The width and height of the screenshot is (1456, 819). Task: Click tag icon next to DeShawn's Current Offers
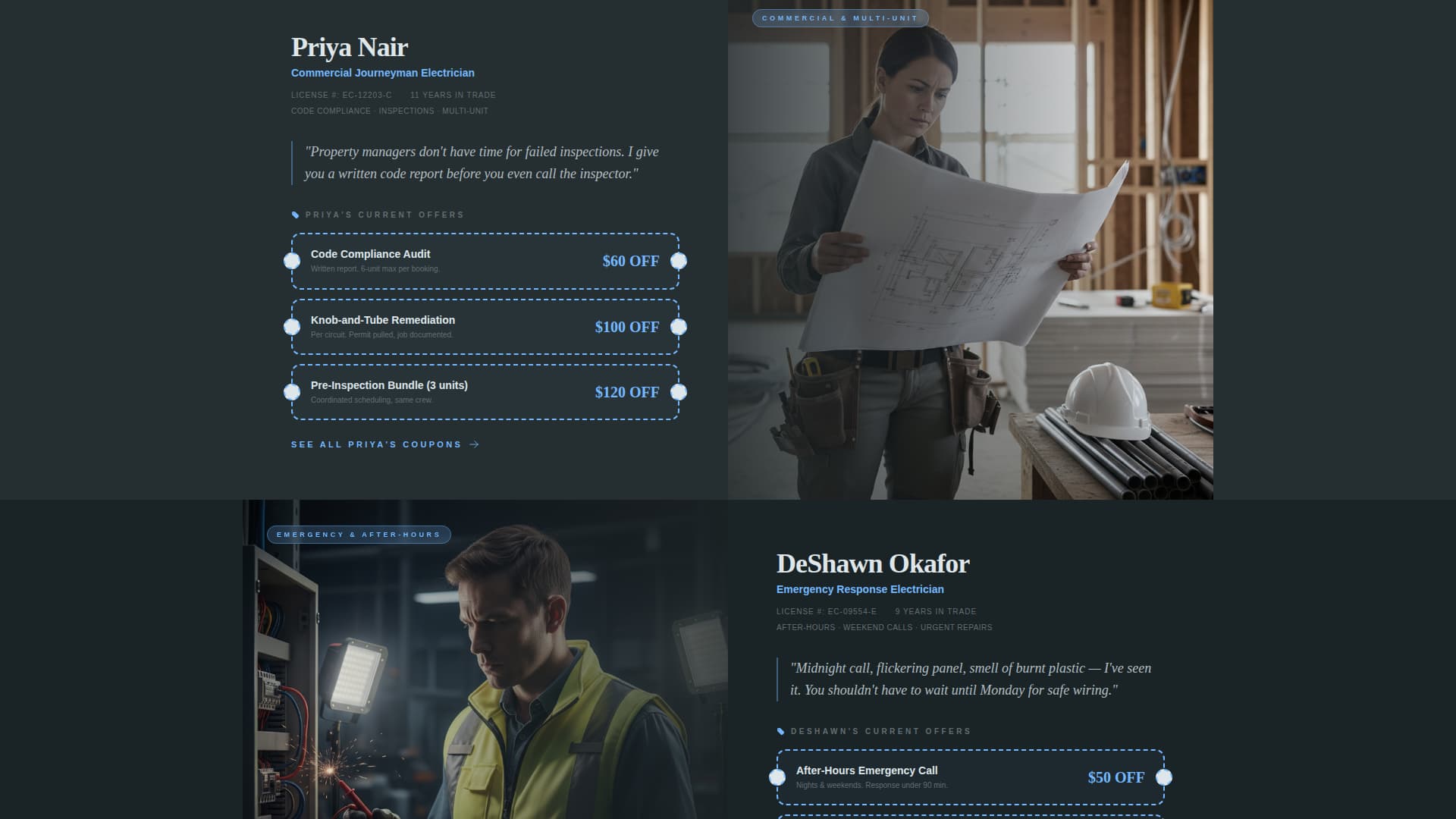click(x=781, y=732)
